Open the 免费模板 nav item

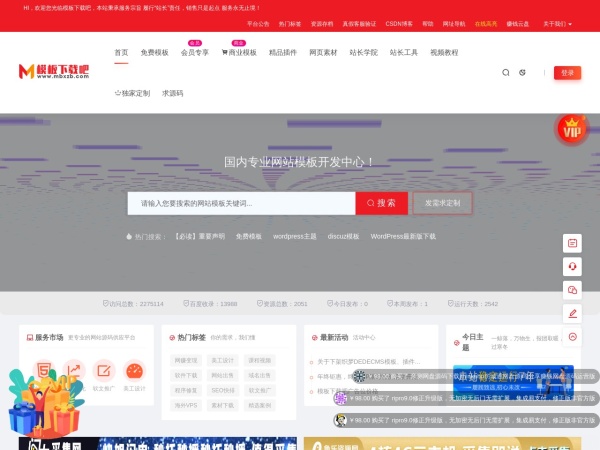155,52
